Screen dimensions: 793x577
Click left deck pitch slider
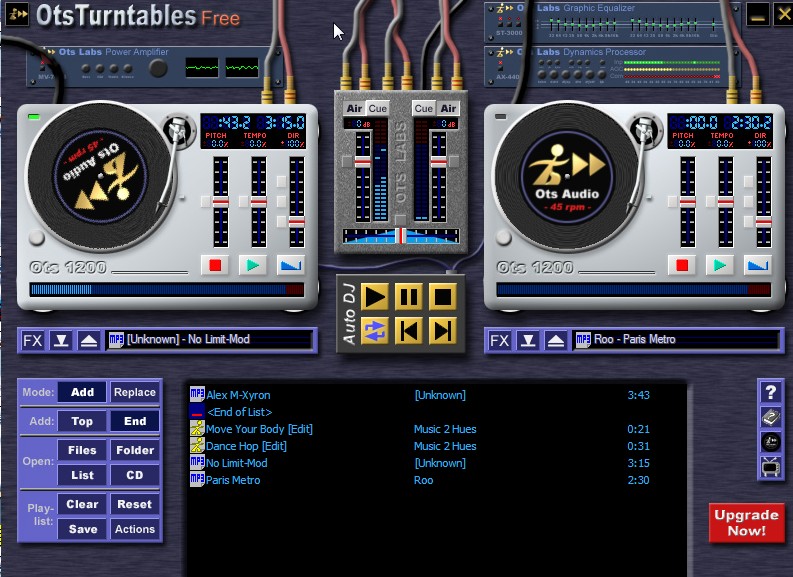click(221, 202)
